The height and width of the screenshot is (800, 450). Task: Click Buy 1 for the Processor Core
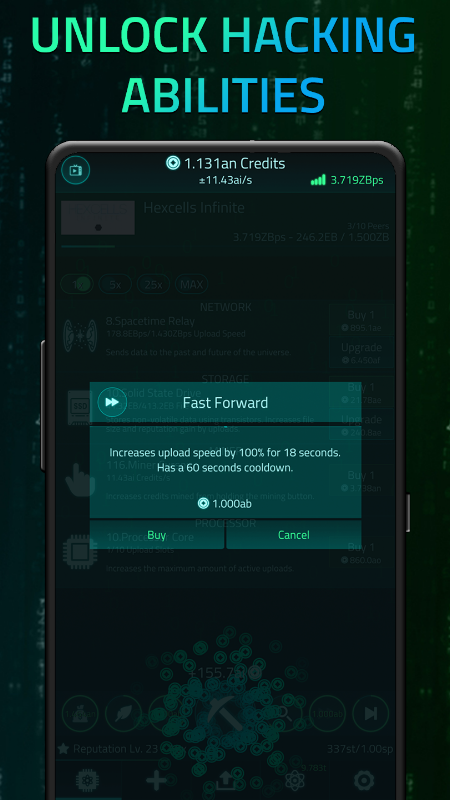(x=361, y=553)
